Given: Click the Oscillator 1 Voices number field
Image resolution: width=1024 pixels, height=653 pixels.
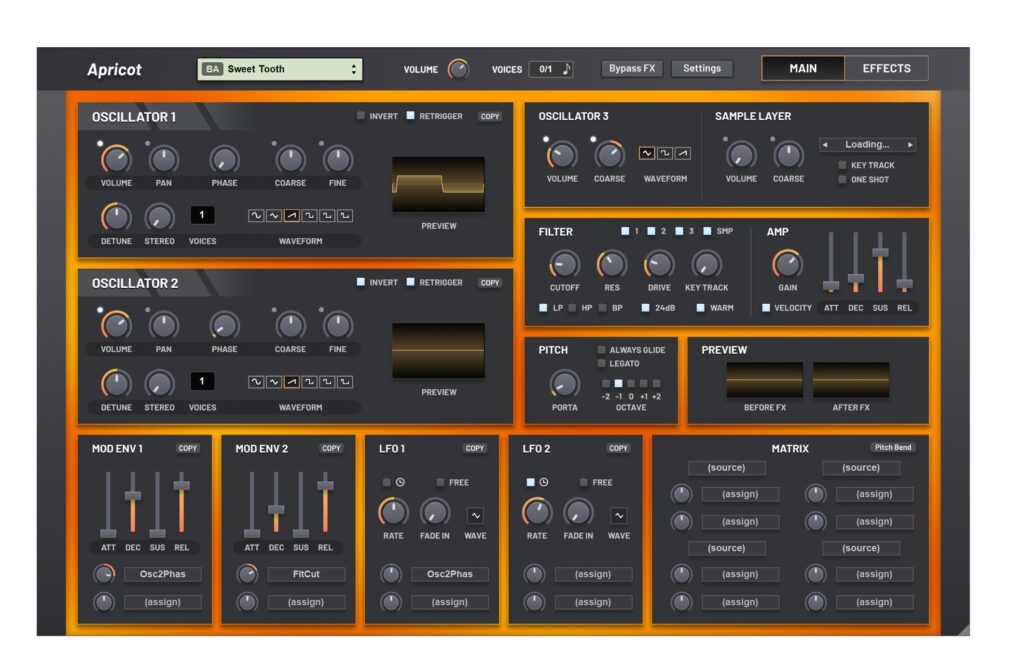Looking at the screenshot, I should pyautogui.click(x=202, y=215).
